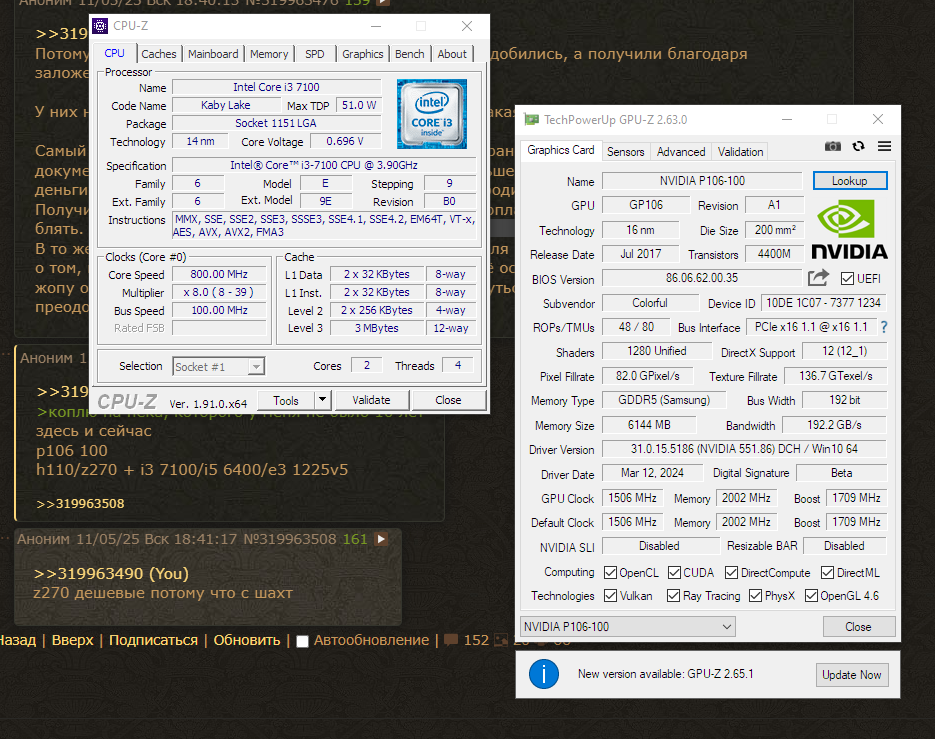Select the Graphics Card tab in GPU-Z

pyautogui.click(x=561, y=150)
